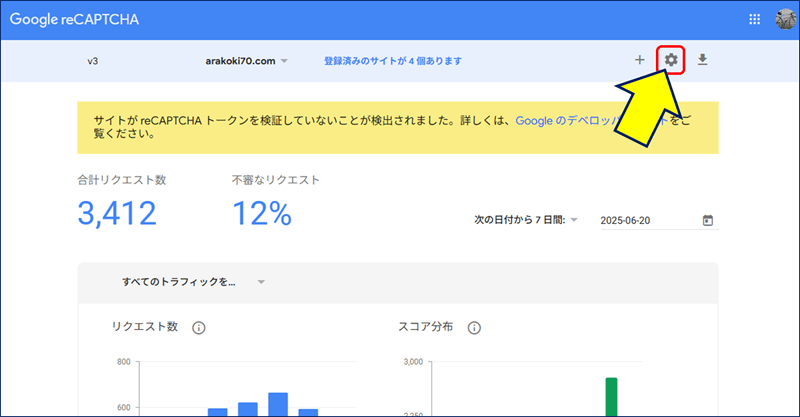Viewport: 800px width, 417px height.
Task: Click the green bar in スコア分布 chart
Action: pos(611,397)
